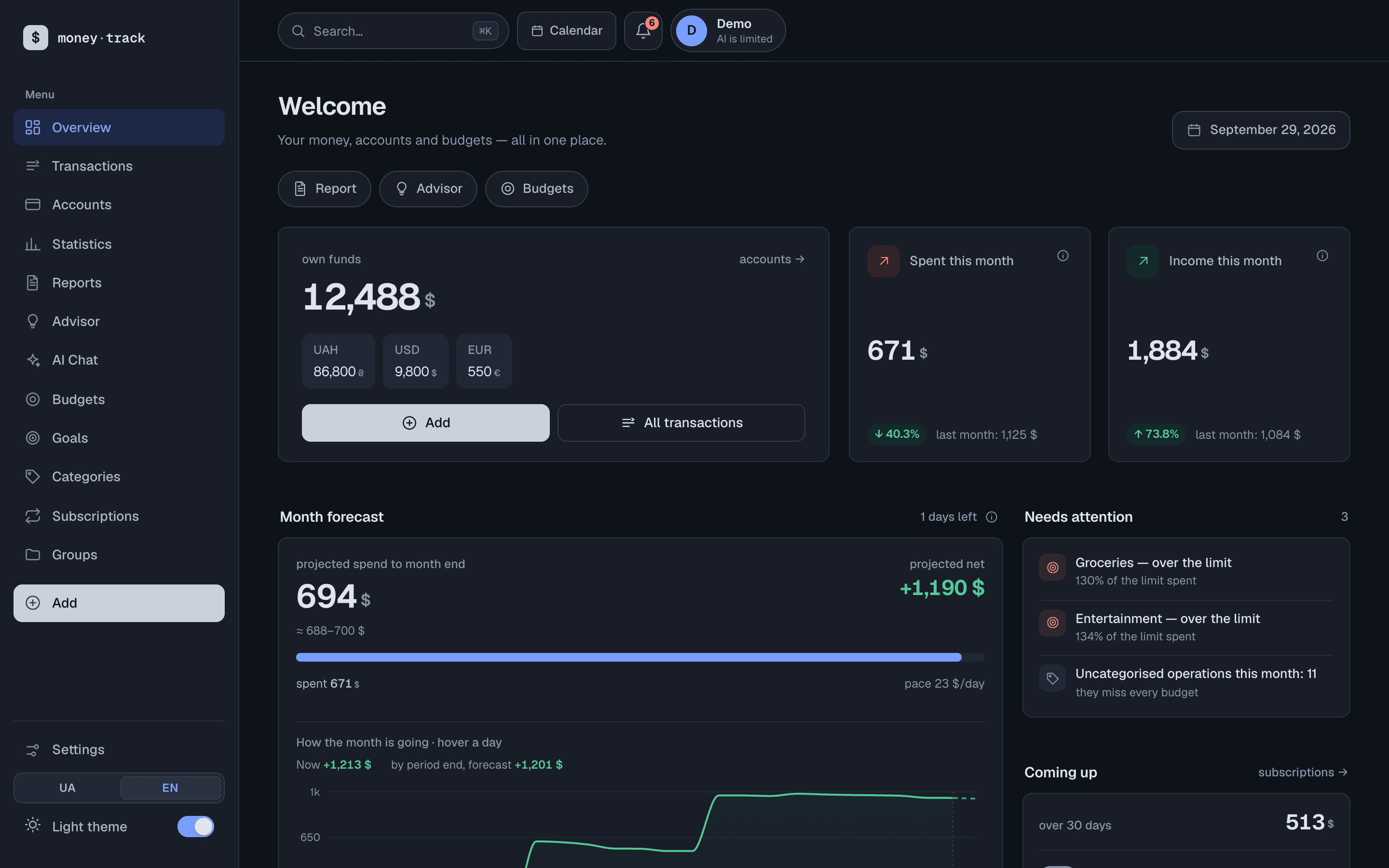Image resolution: width=1389 pixels, height=868 pixels.
Task: Click the Add button in own funds card
Action: click(x=425, y=423)
